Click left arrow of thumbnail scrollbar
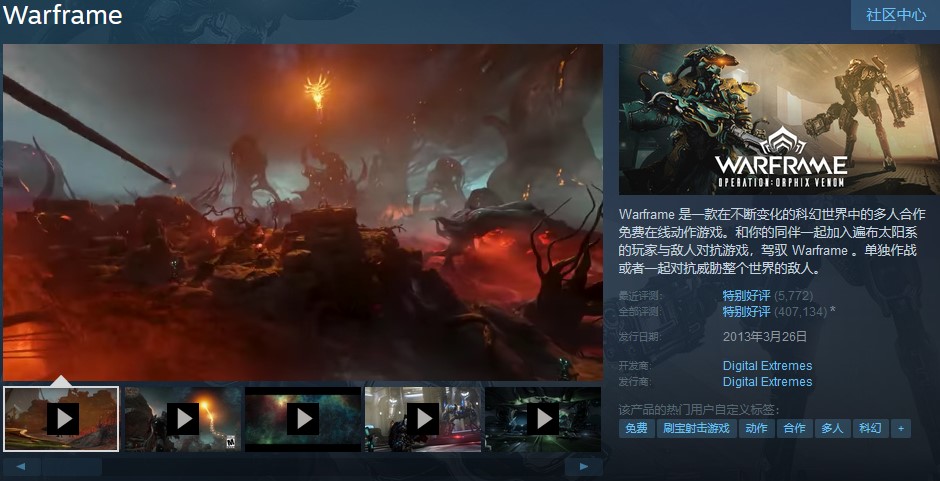Image resolution: width=940 pixels, height=481 pixels. click(x=21, y=467)
